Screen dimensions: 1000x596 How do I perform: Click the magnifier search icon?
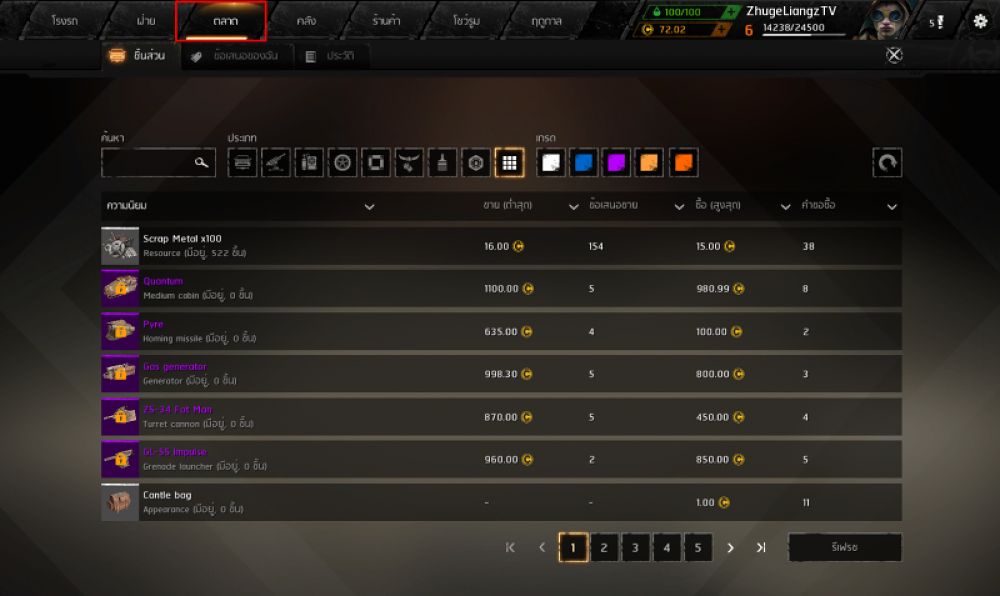[x=202, y=163]
